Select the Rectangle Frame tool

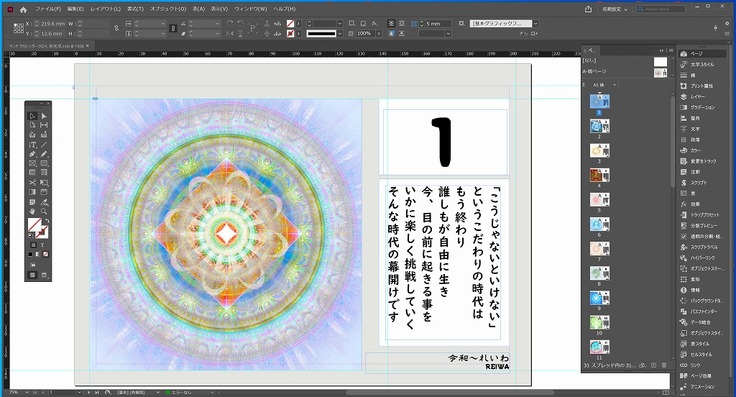33,163
